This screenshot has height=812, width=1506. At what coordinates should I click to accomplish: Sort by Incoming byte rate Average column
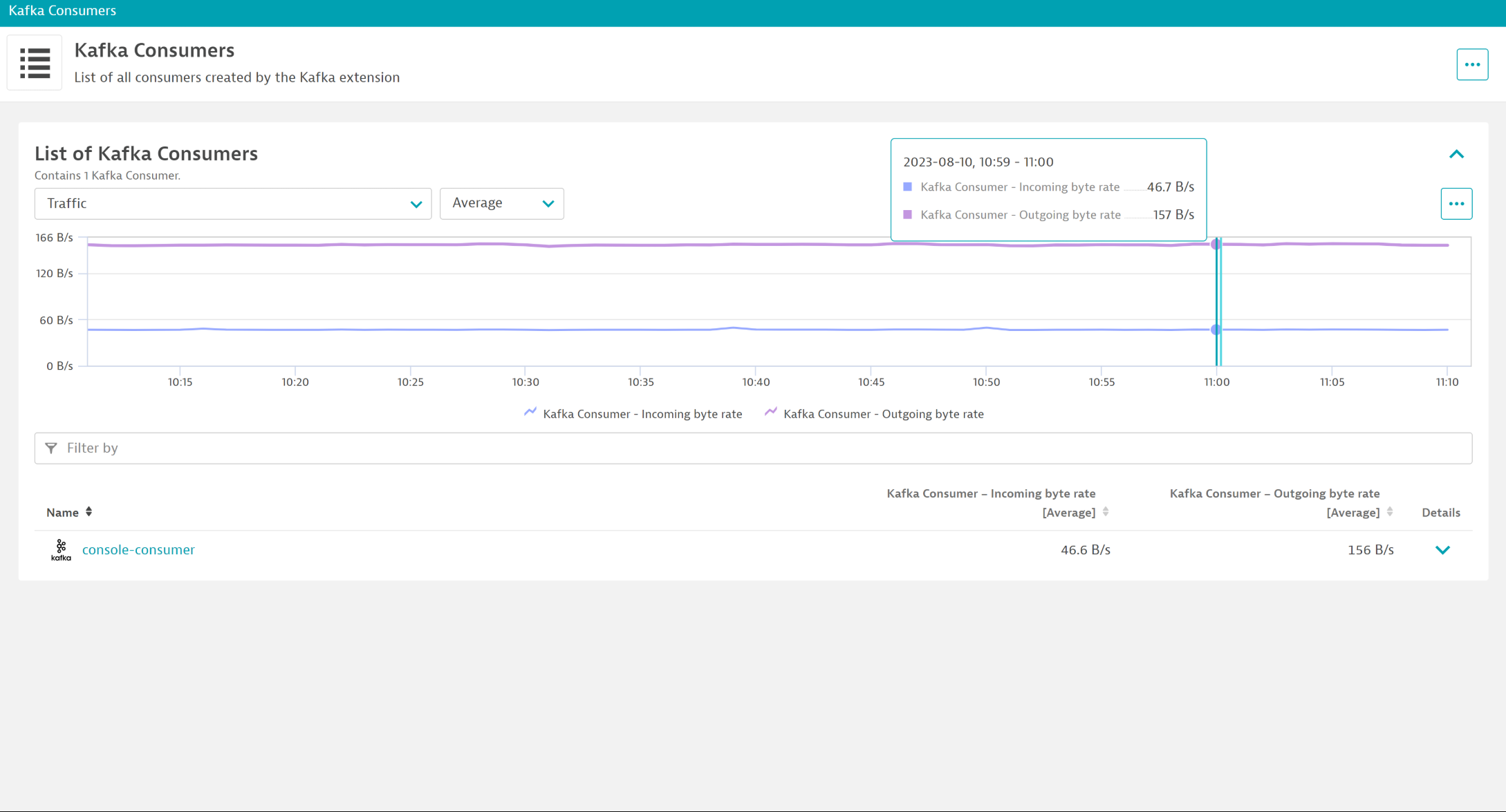(1106, 512)
